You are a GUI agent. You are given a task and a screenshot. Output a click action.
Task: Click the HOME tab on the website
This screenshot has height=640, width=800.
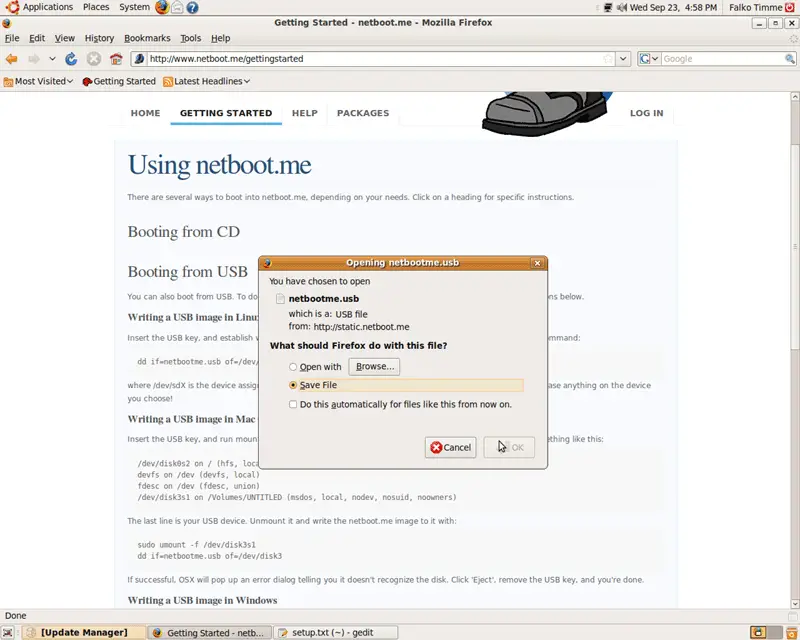tap(145, 113)
